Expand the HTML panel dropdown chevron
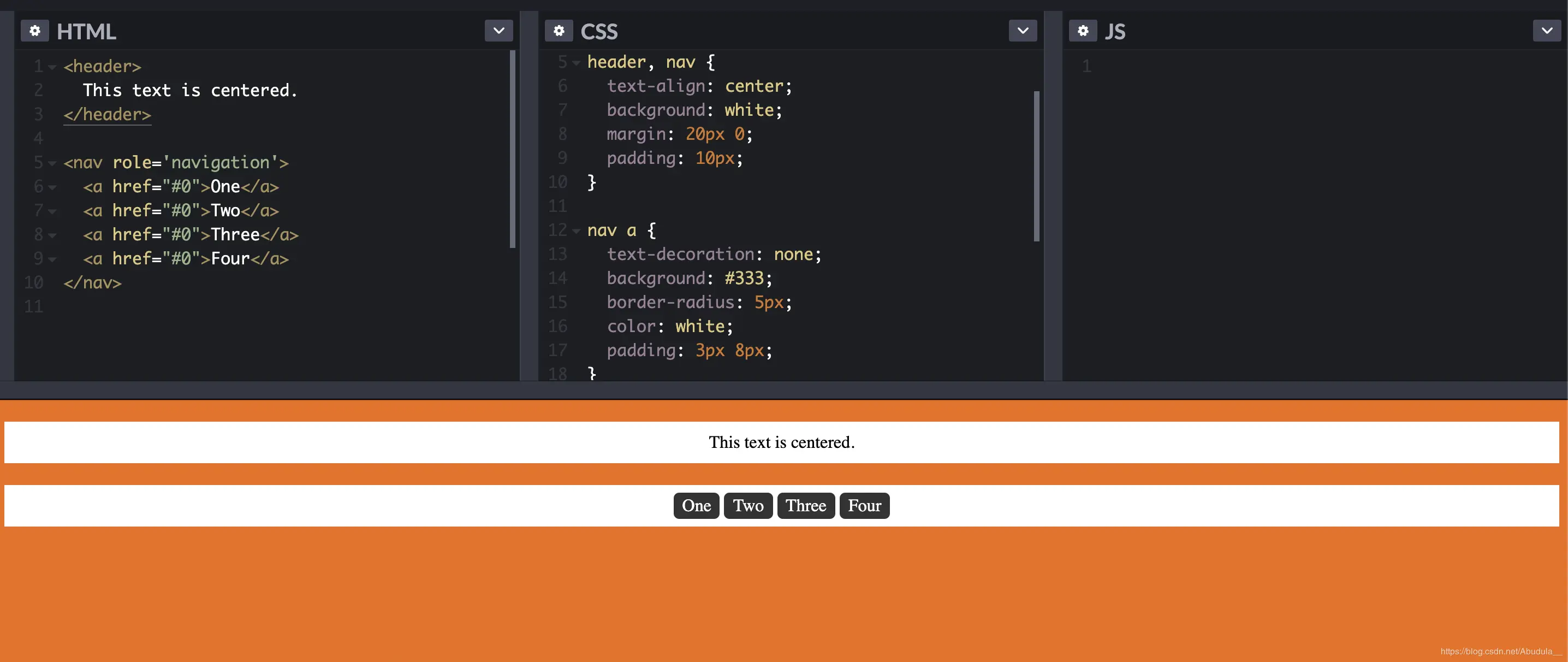This screenshot has height=662, width=1568. pyautogui.click(x=498, y=31)
